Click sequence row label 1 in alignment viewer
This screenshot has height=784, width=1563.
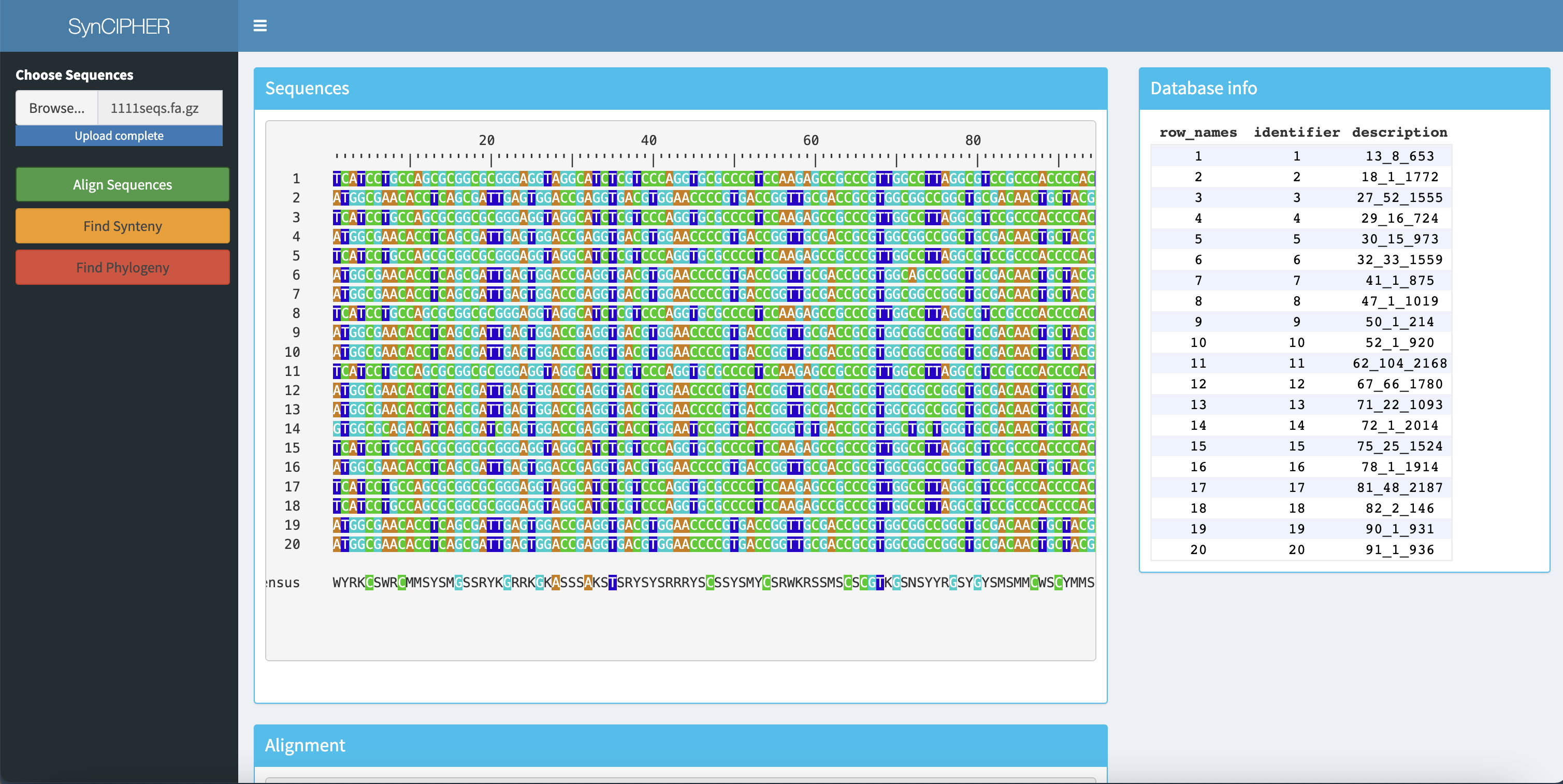coord(296,179)
